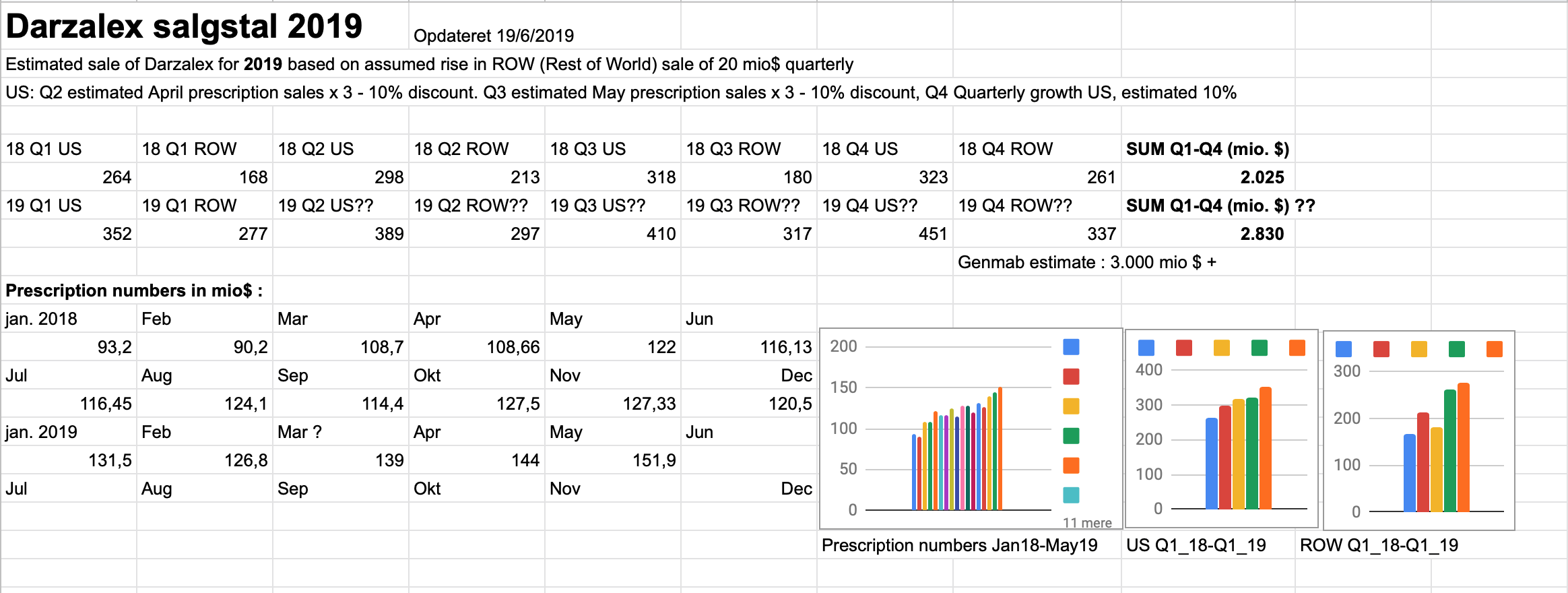Click the 'ROW Q1_18-Q1_19' caption cell
The width and height of the screenshot is (1568, 593).
[x=1379, y=544]
